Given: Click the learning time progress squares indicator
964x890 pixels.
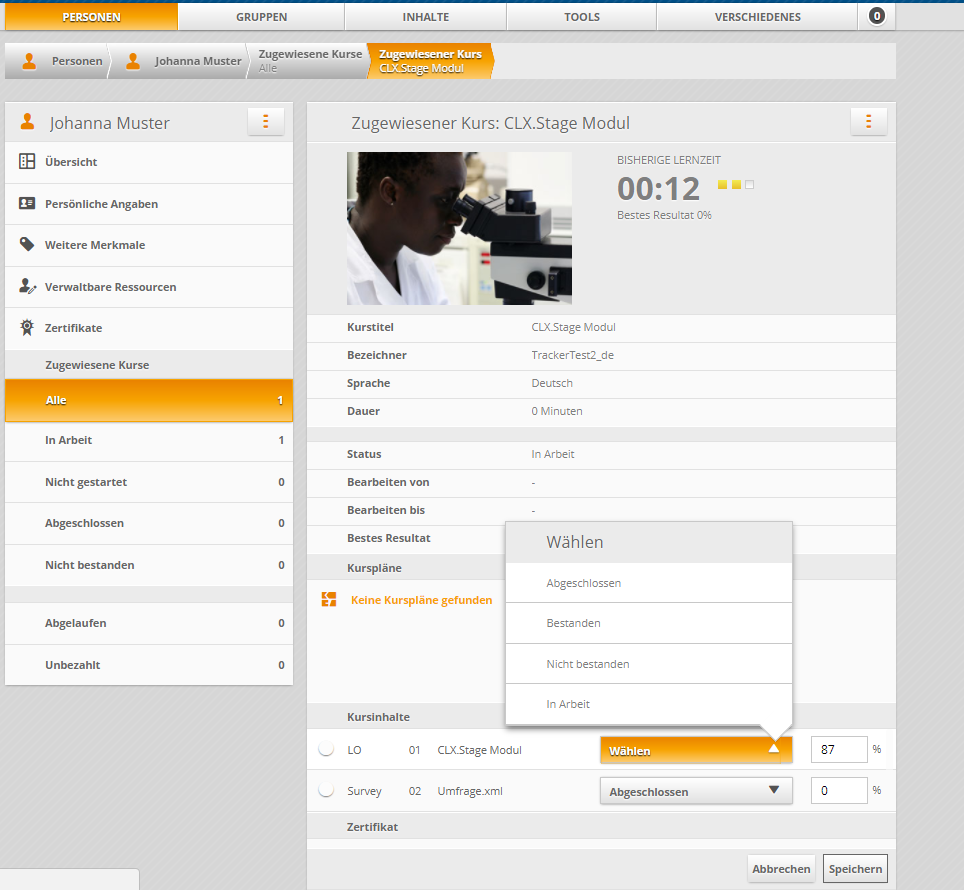Looking at the screenshot, I should [x=735, y=185].
